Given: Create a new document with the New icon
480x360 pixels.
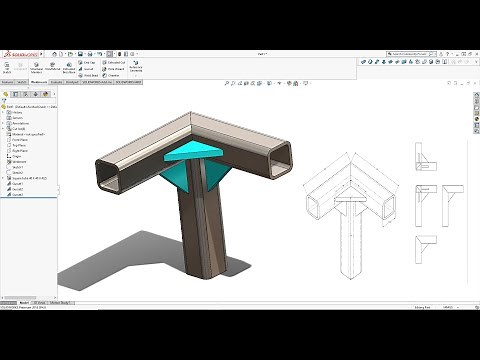Looking at the screenshot, I should [x=61, y=54].
